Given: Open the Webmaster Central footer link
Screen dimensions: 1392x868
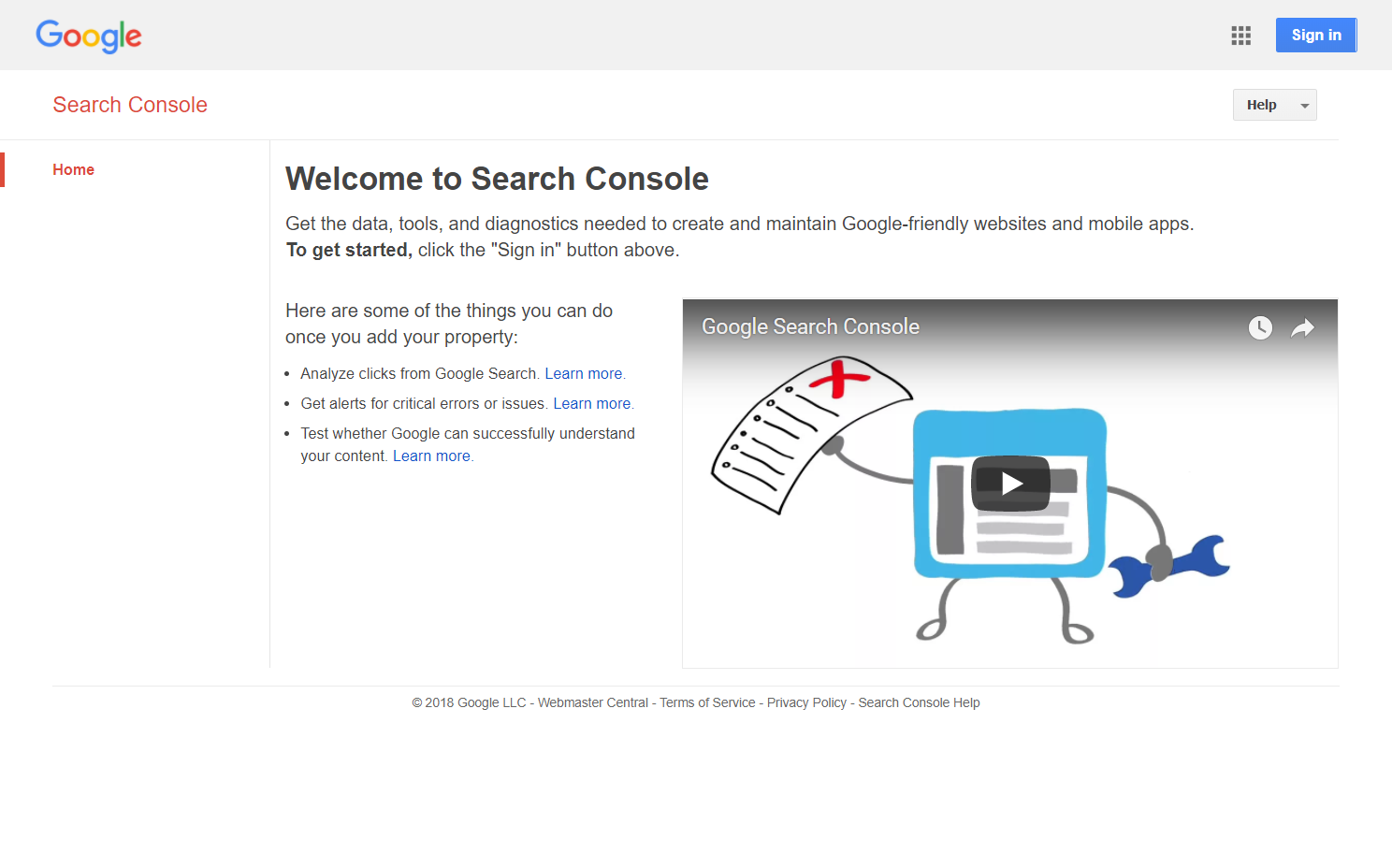Looking at the screenshot, I should tap(592, 702).
